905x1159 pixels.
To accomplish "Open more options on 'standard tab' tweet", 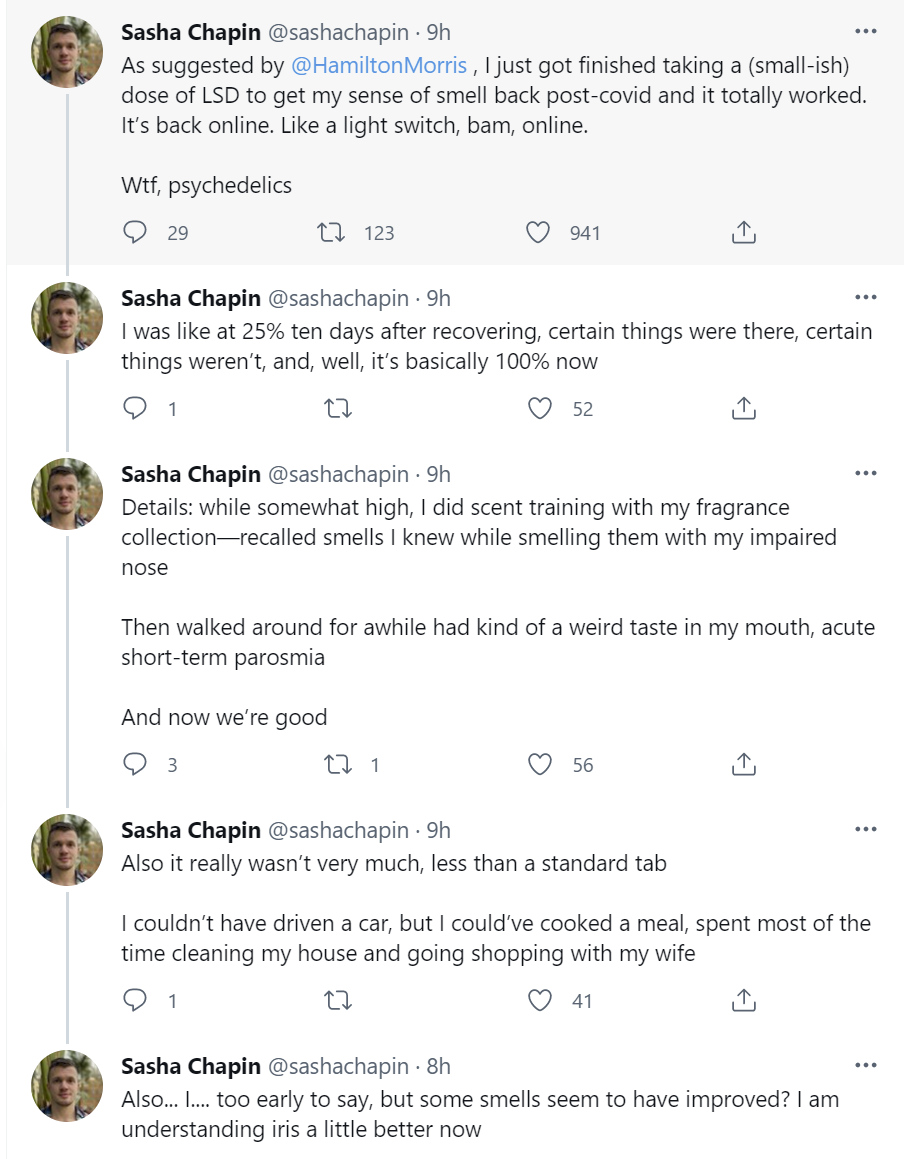I will (x=865, y=829).
